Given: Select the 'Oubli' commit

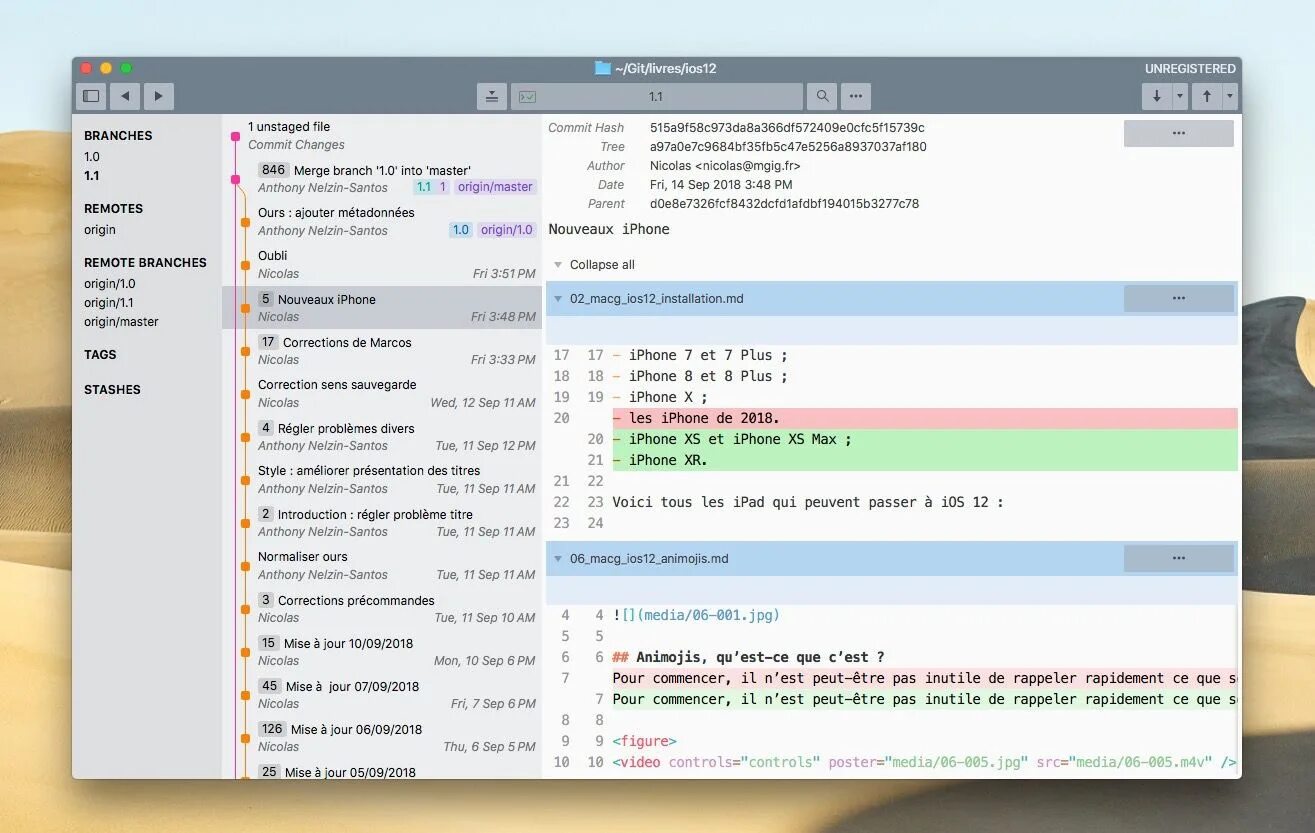Looking at the screenshot, I should (x=382, y=264).
